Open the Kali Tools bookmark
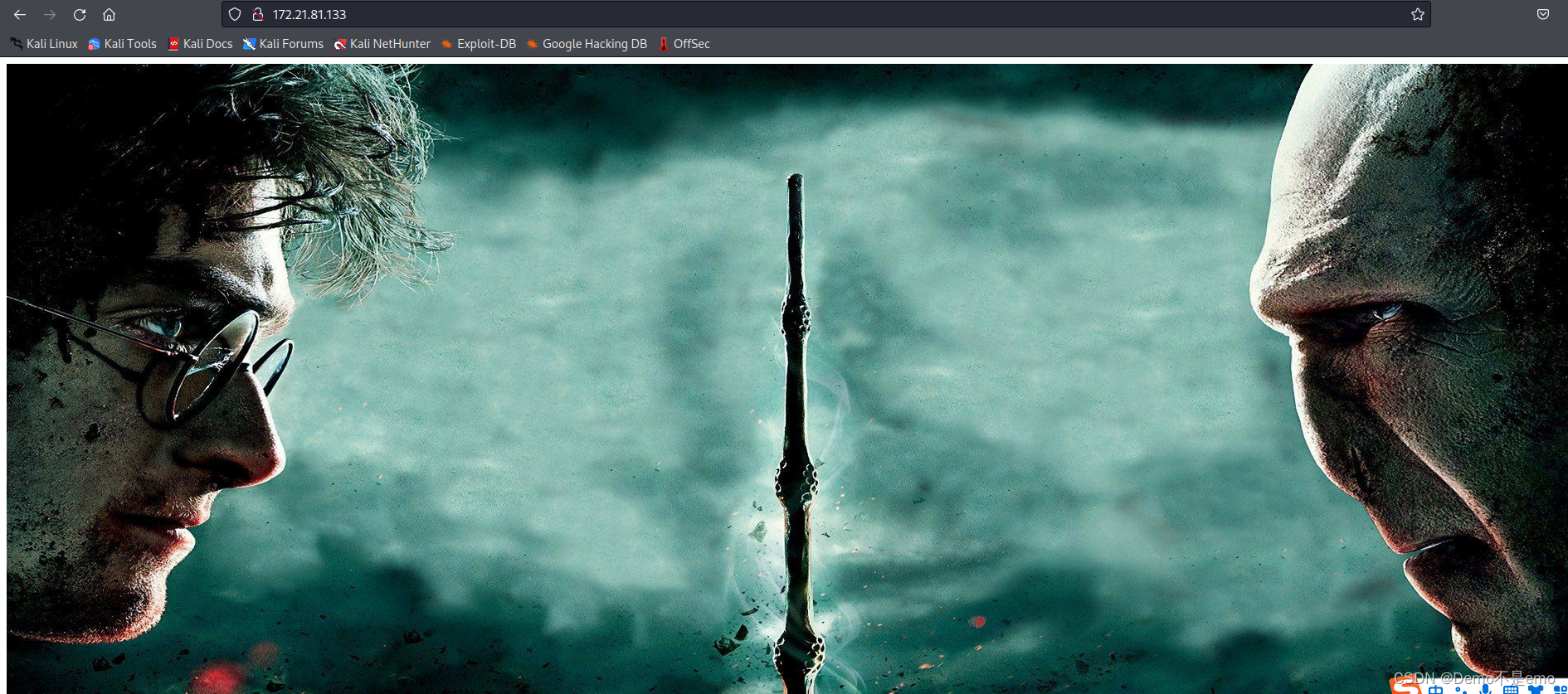Screen dimensions: 1568x694 (122, 44)
